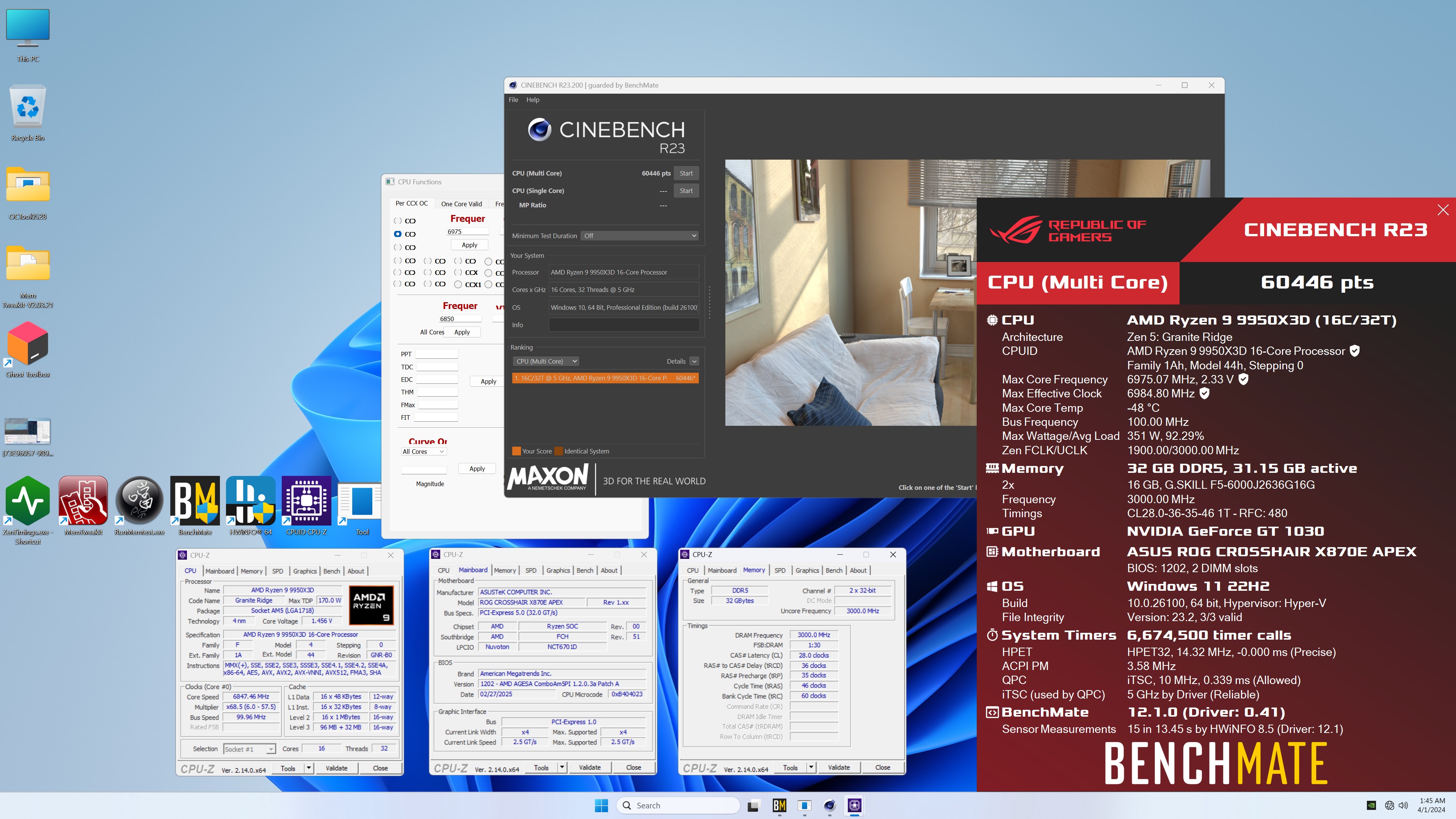Start the CPU (Multi Core) test
The height and width of the screenshot is (819, 1456).
[x=686, y=173]
